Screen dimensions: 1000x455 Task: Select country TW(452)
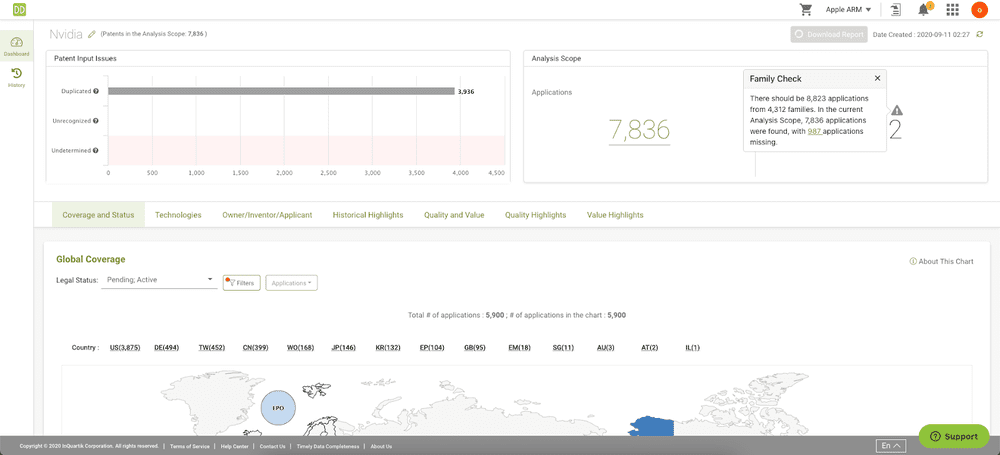click(211, 348)
